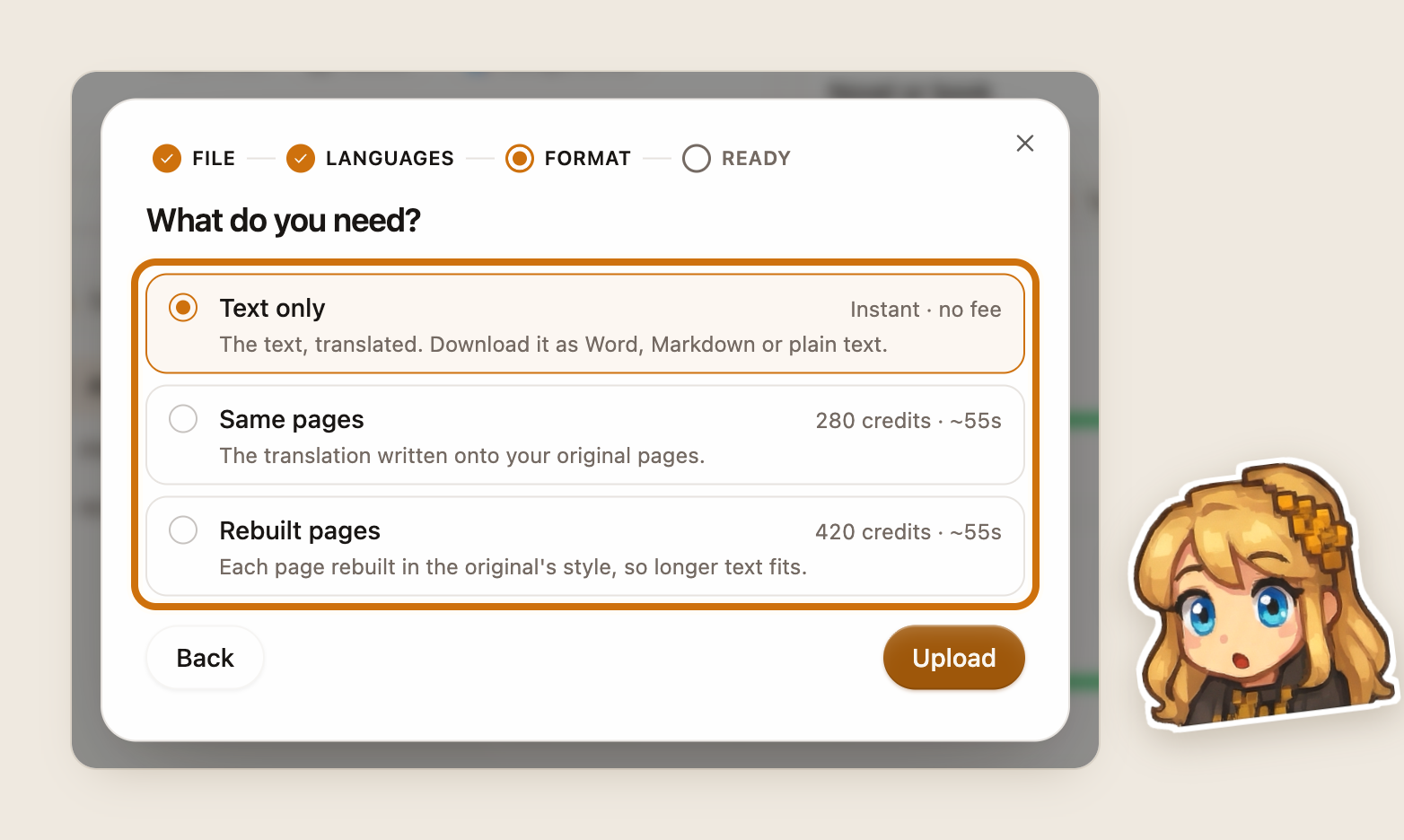Select the Same pages radio button
This screenshot has width=1404, height=840.
click(183, 419)
